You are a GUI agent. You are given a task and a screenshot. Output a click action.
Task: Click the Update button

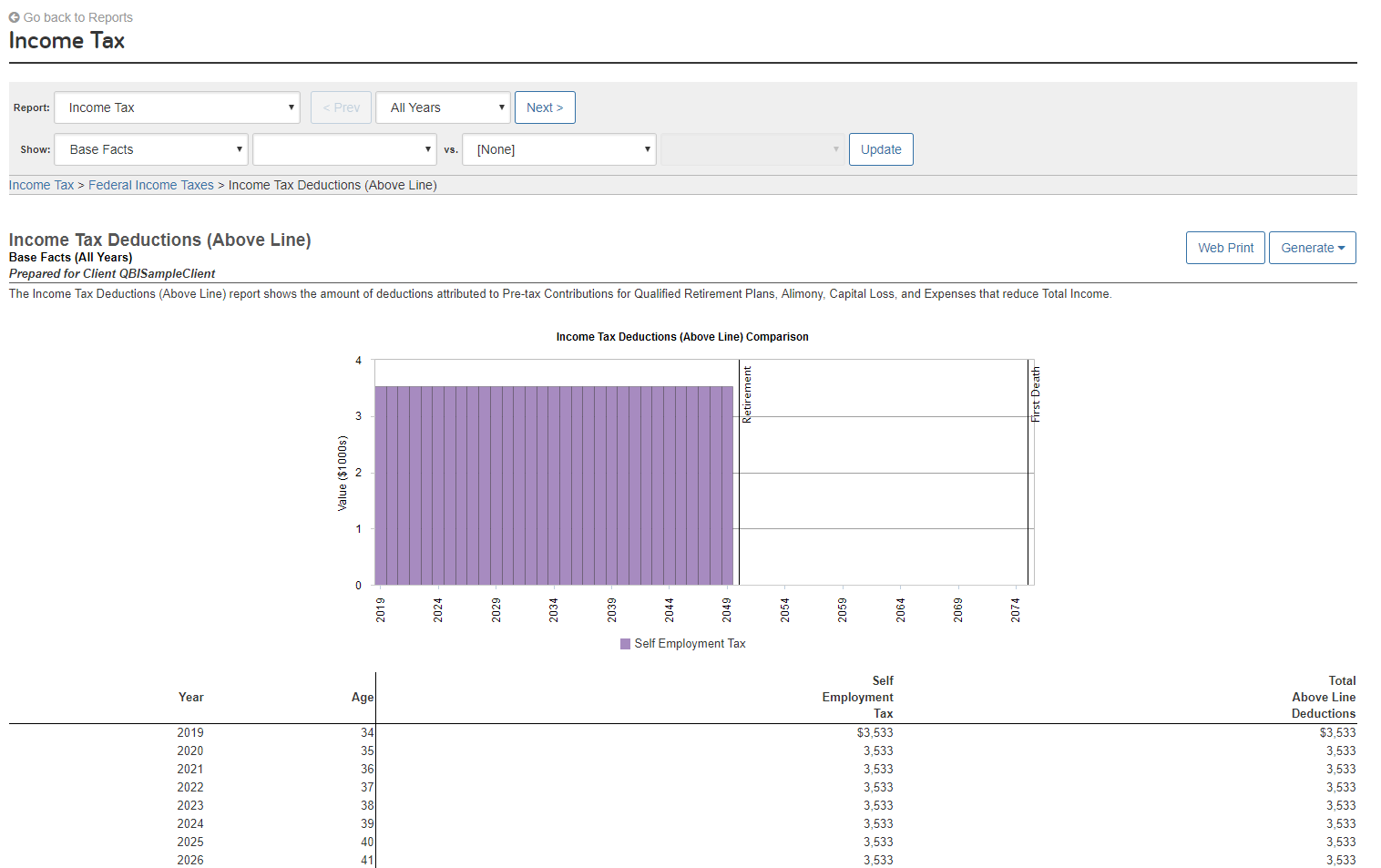881,149
